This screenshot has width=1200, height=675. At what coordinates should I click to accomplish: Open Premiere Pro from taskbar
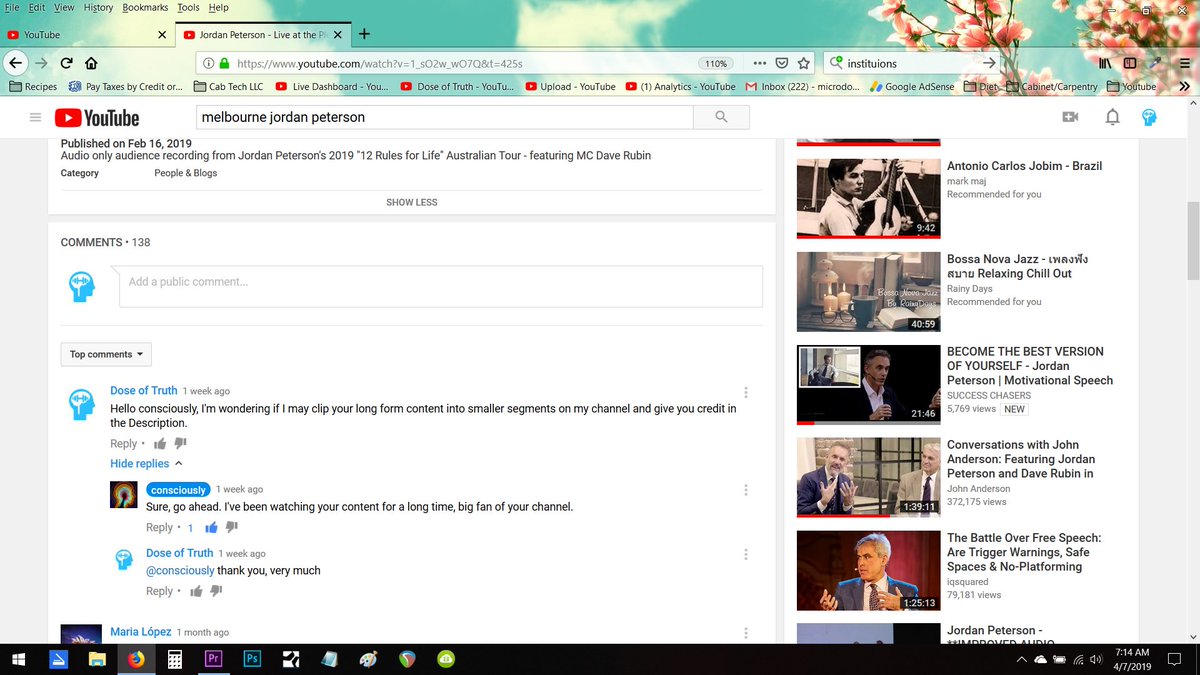(x=212, y=659)
